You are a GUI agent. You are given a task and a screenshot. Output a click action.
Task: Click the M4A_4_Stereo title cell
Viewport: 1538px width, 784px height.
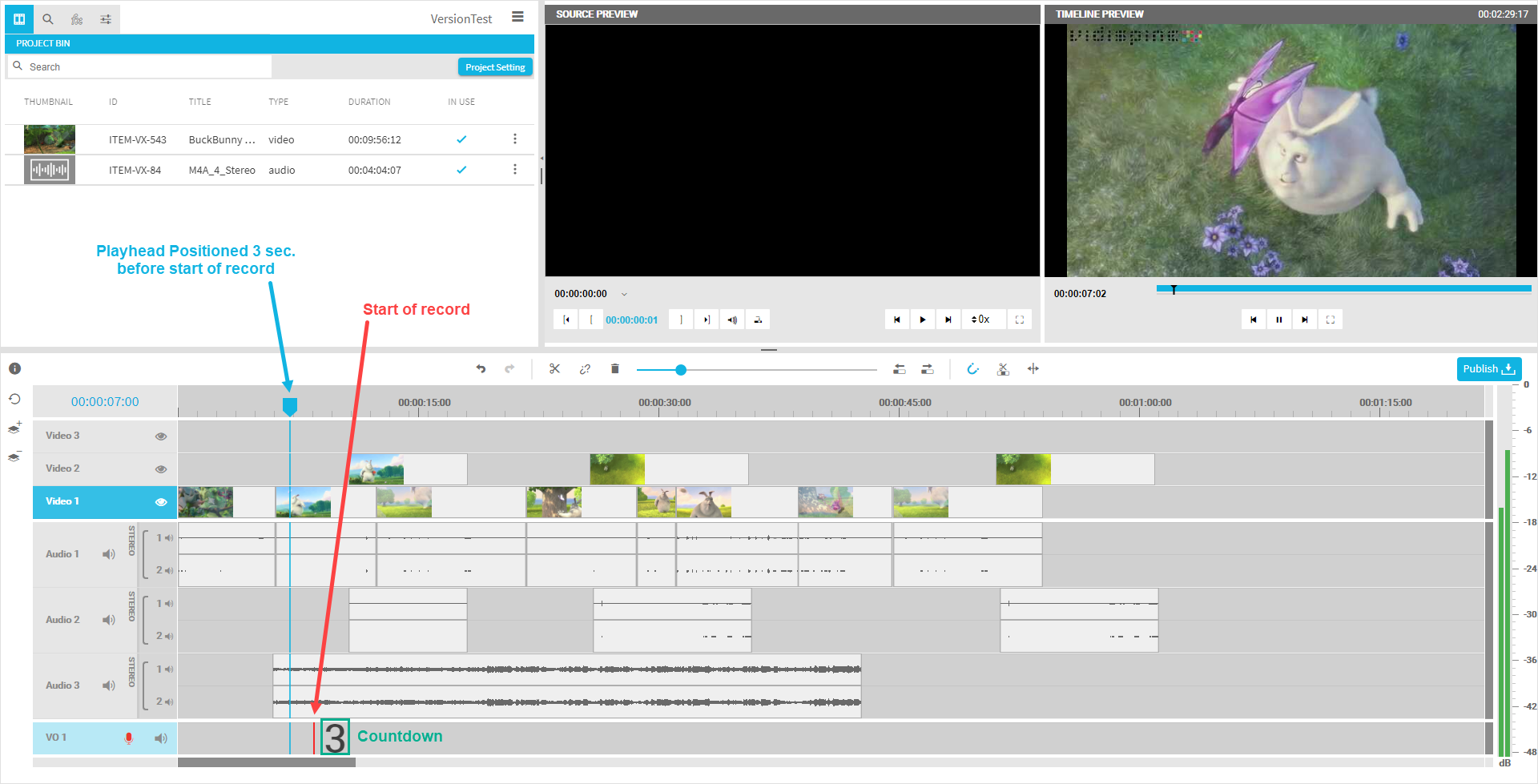[x=222, y=171]
